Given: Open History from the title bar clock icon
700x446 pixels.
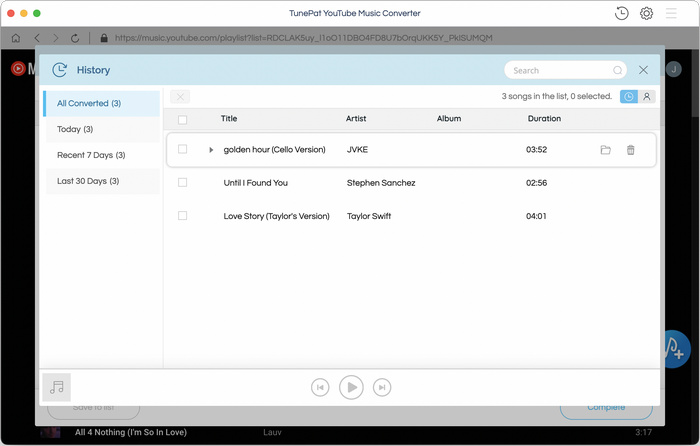Looking at the screenshot, I should point(621,13).
